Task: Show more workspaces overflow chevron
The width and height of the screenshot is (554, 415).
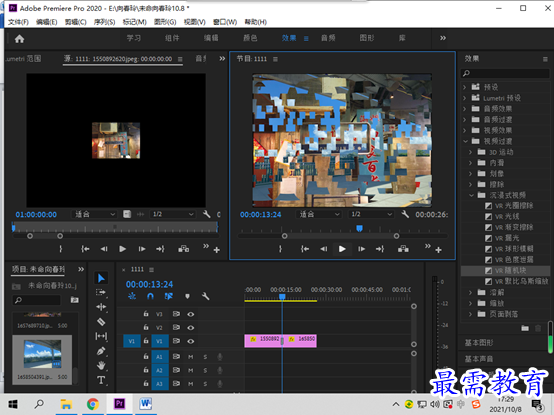Action: (x=443, y=38)
